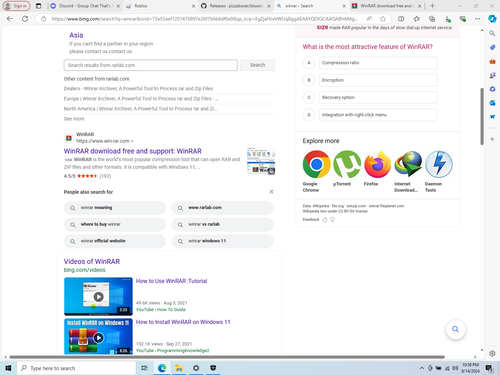Open Windows Start menu
Viewport: 500px width, 375px height.
coord(8,368)
